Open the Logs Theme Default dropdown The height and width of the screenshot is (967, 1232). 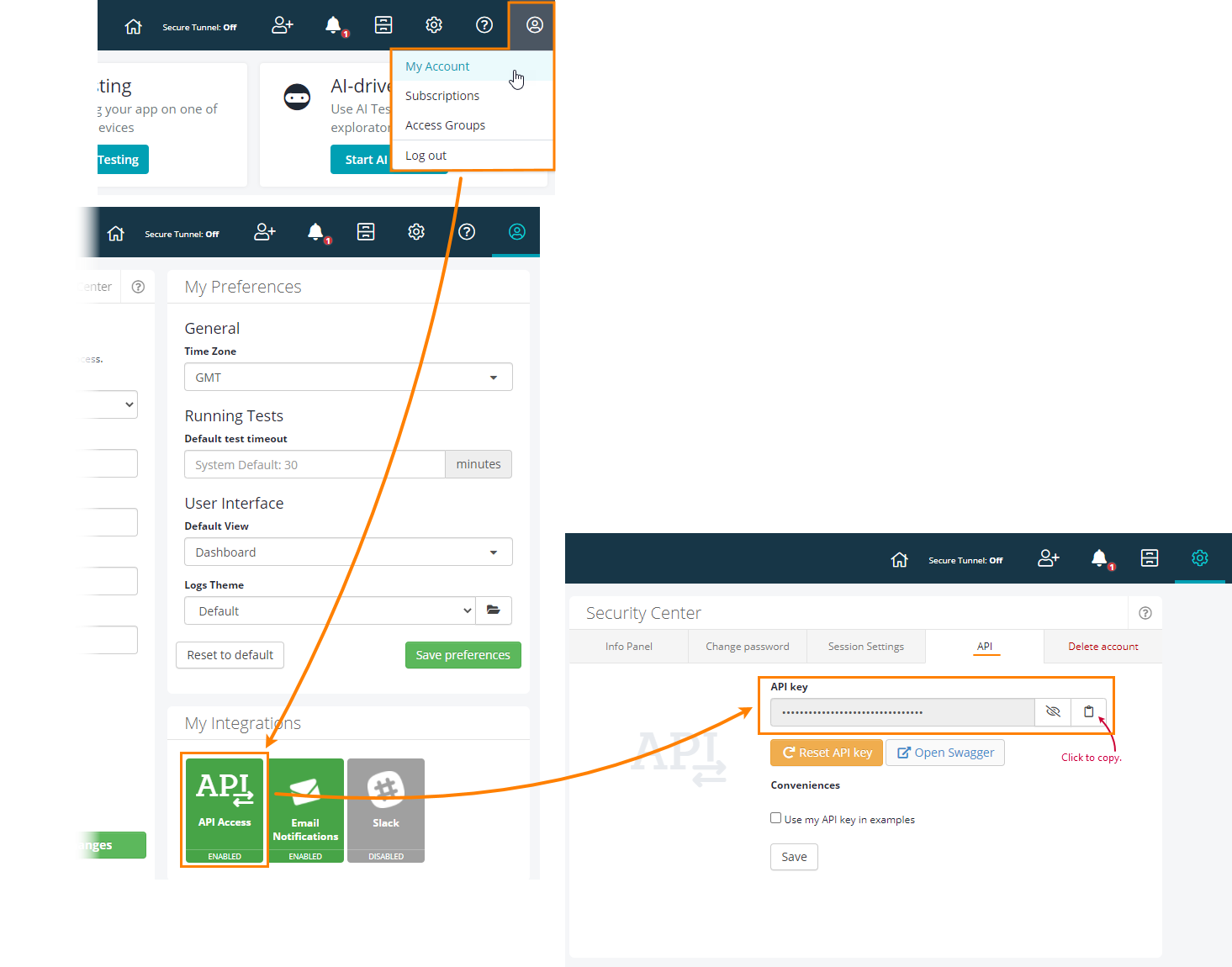[x=330, y=611]
